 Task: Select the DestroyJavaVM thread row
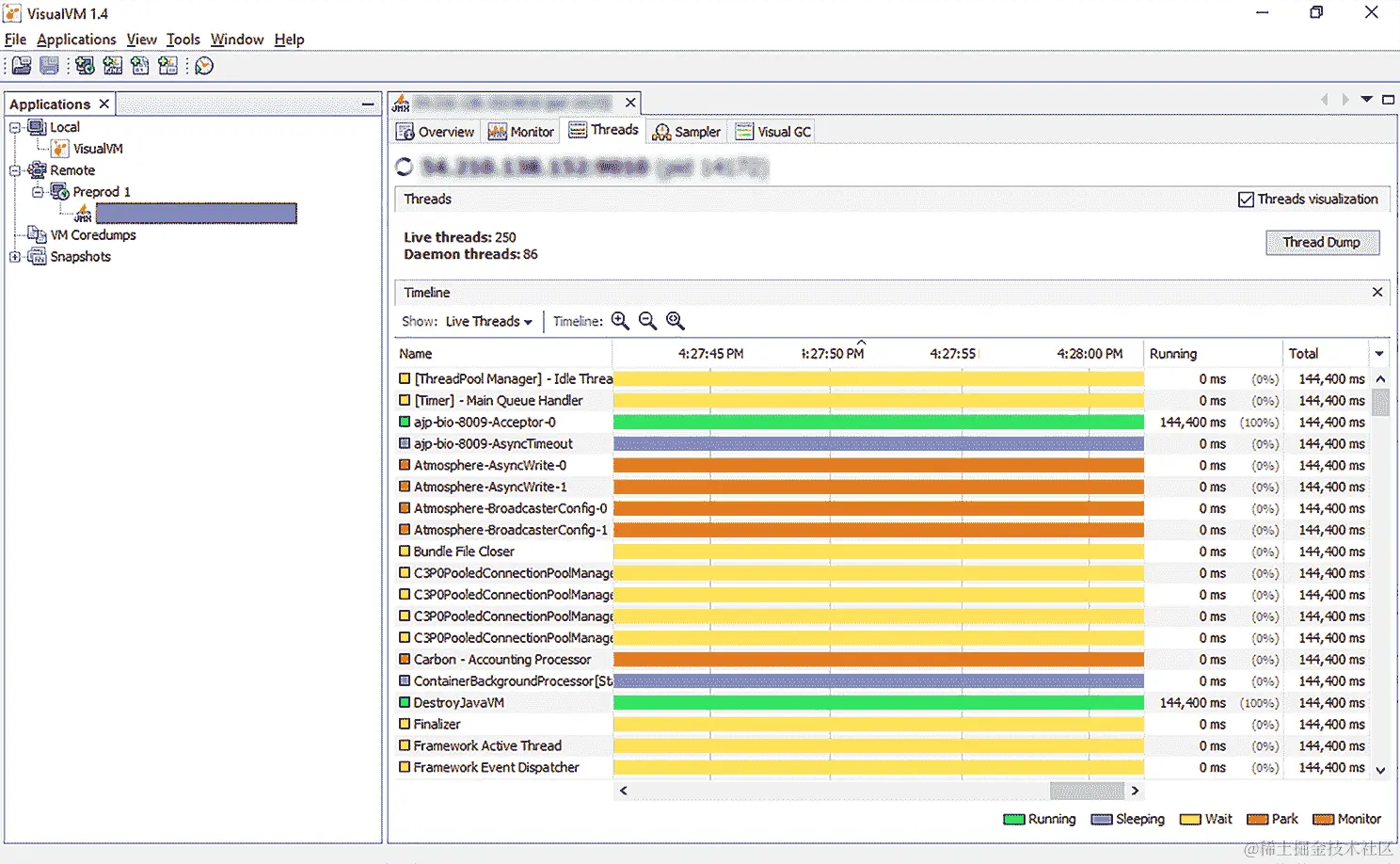pyautogui.click(x=882, y=703)
